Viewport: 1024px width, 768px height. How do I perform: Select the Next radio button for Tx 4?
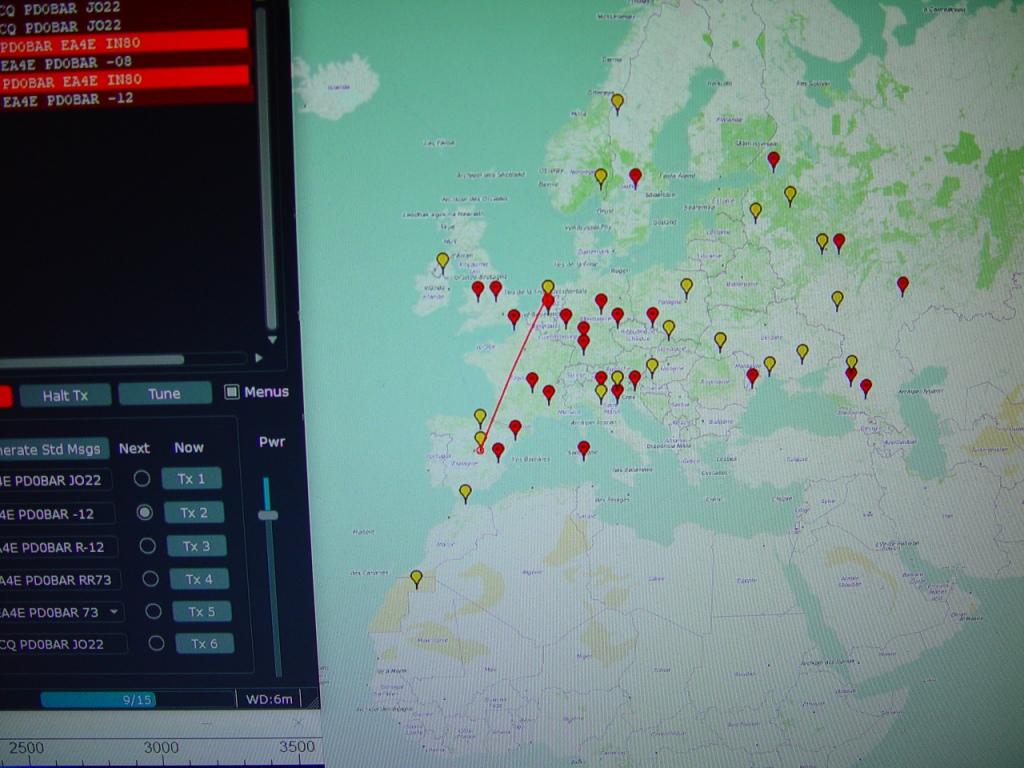(x=150, y=579)
